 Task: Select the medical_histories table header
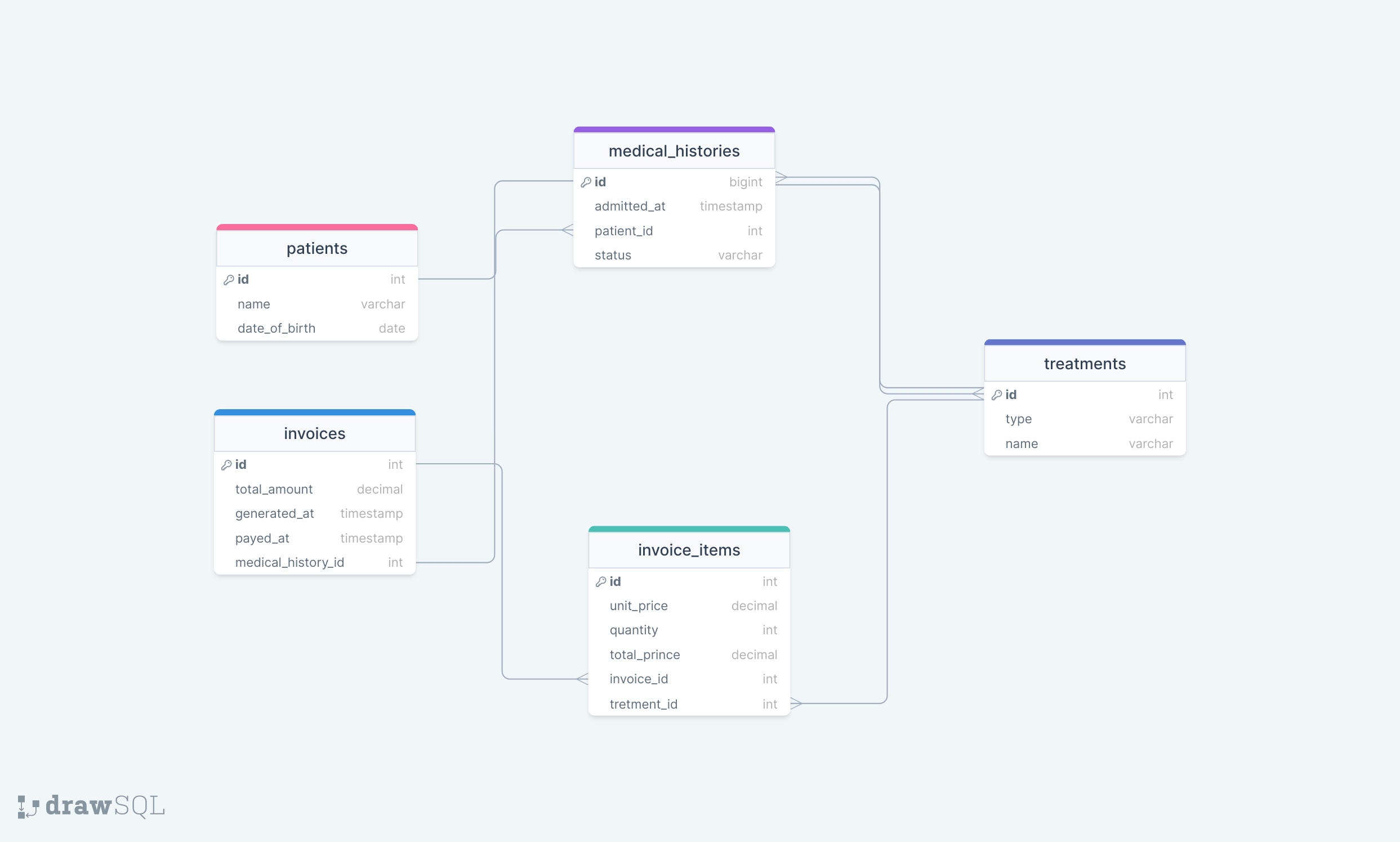click(x=674, y=151)
